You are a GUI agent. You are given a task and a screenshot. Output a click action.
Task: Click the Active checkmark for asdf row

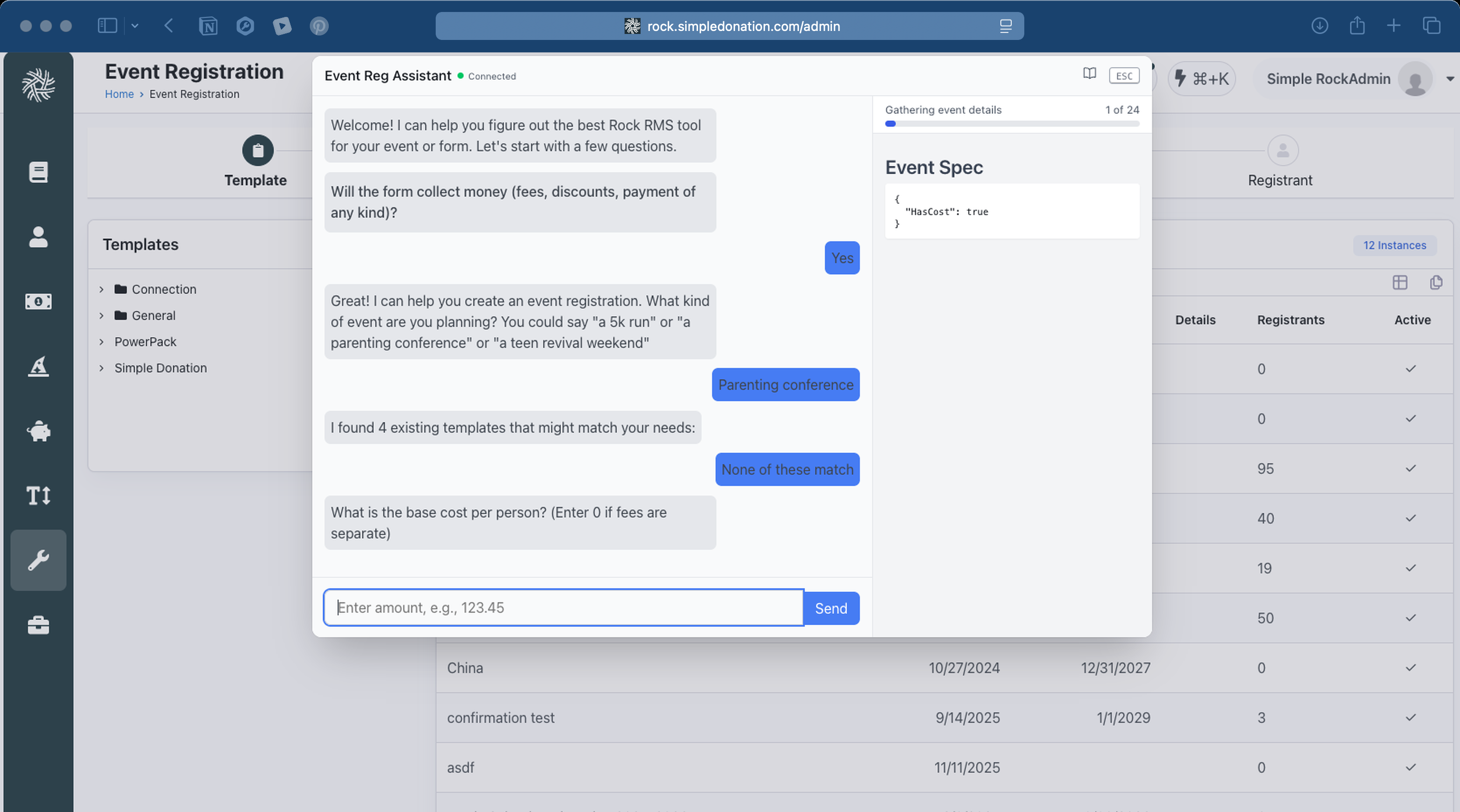1411,767
